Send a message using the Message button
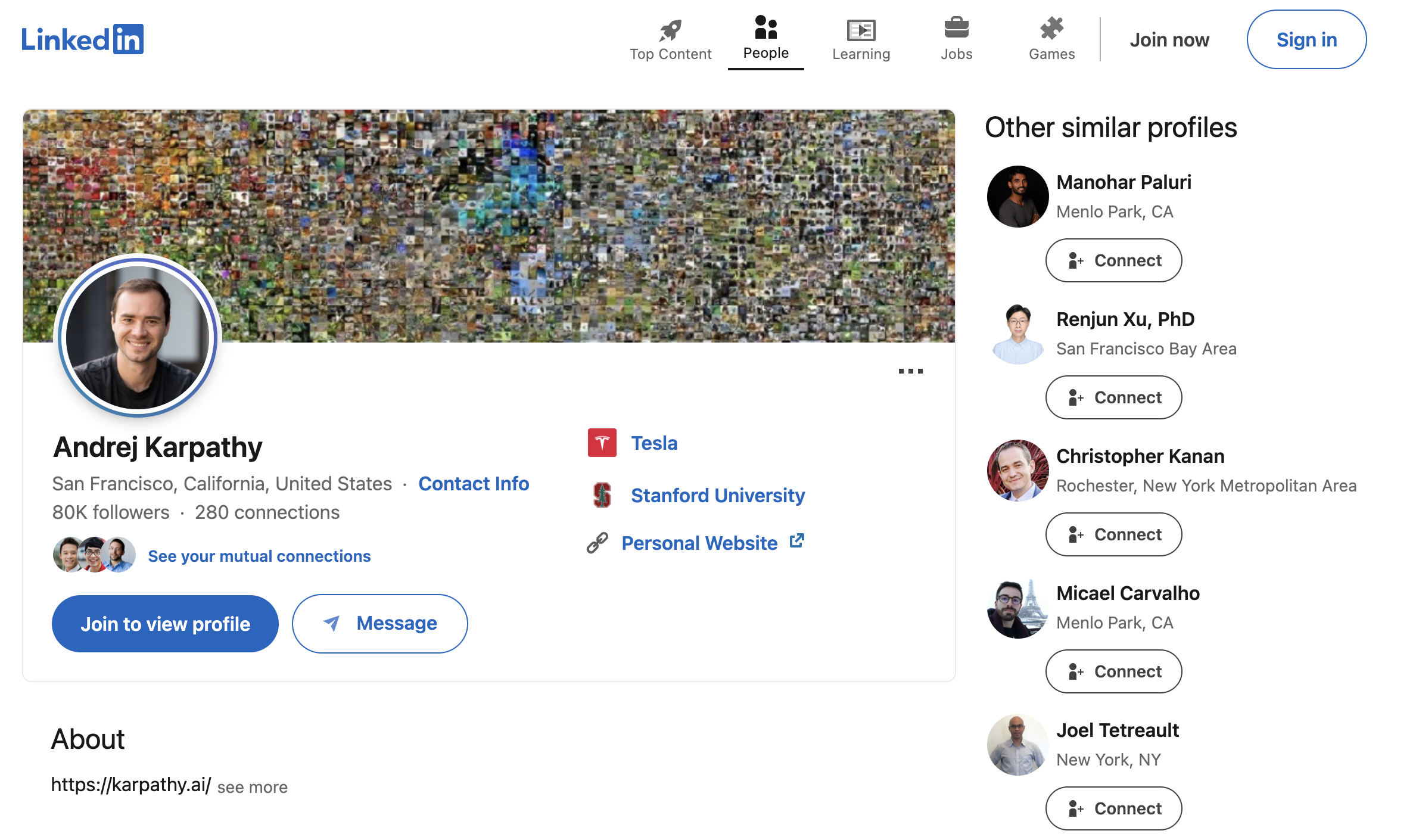This screenshot has width=1419, height=840. pyautogui.click(x=379, y=624)
